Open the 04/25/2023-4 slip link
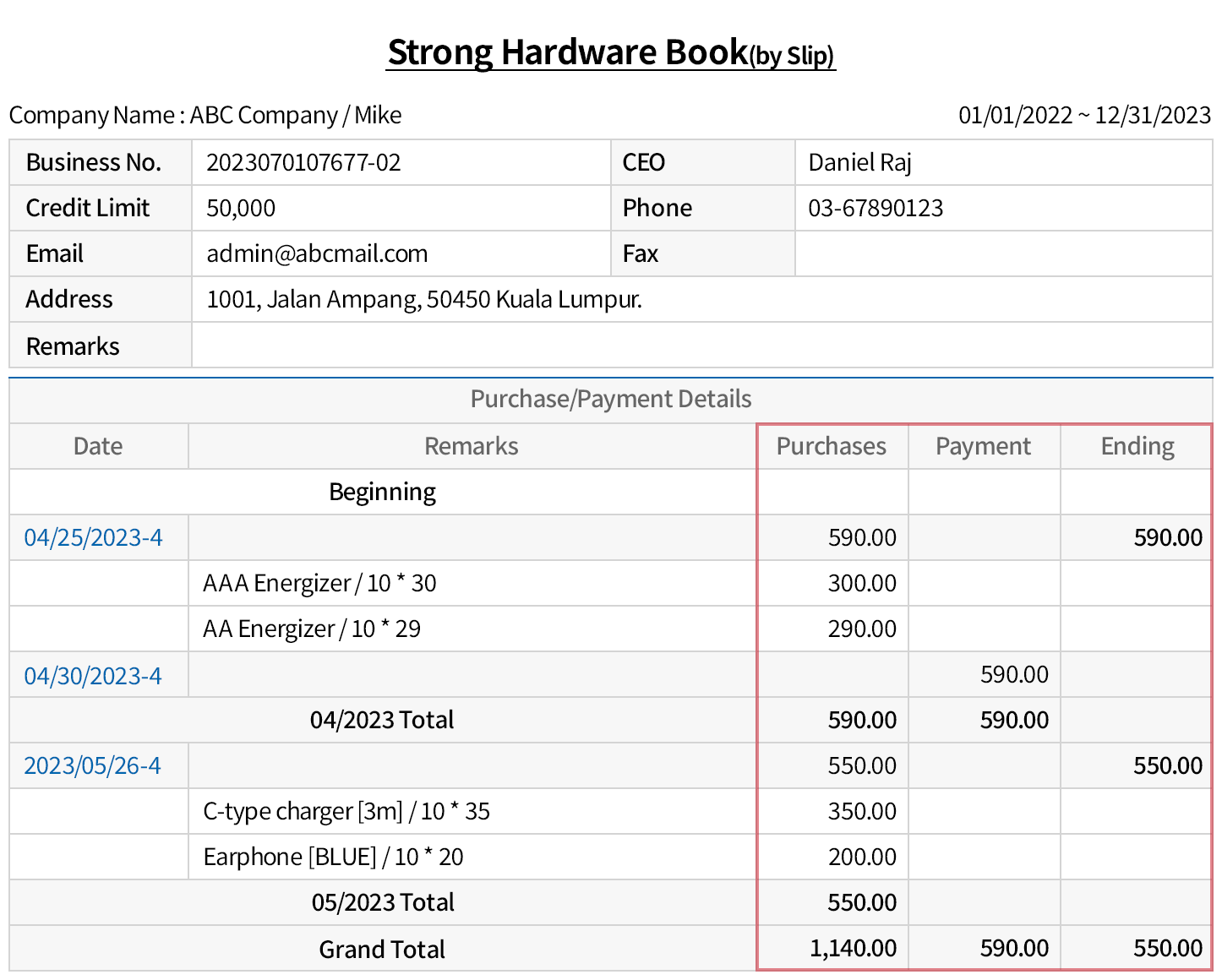 pos(93,538)
